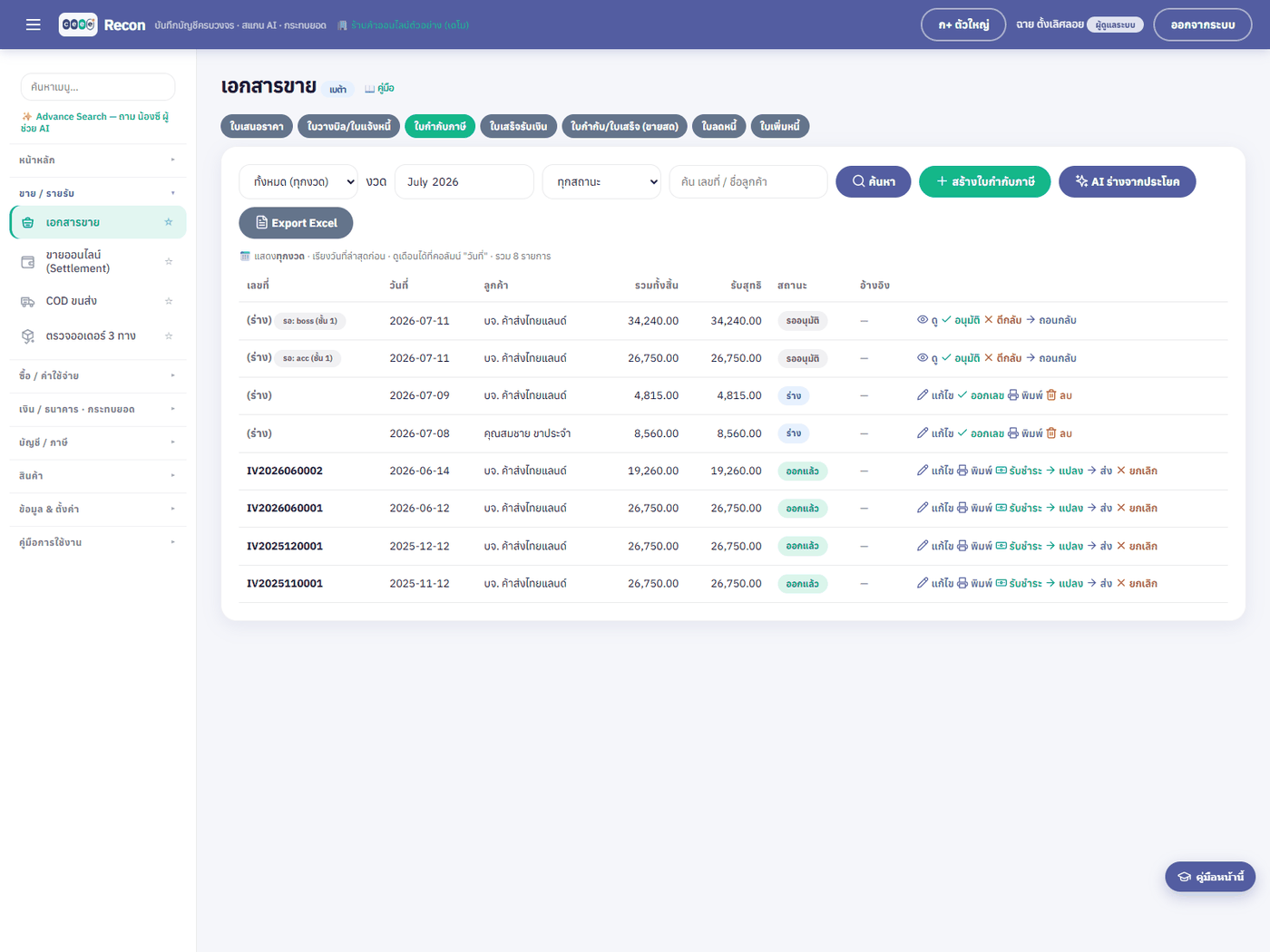The image size is (1270, 952).
Task: Click the ค้นหา search button
Action: pos(874,181)
